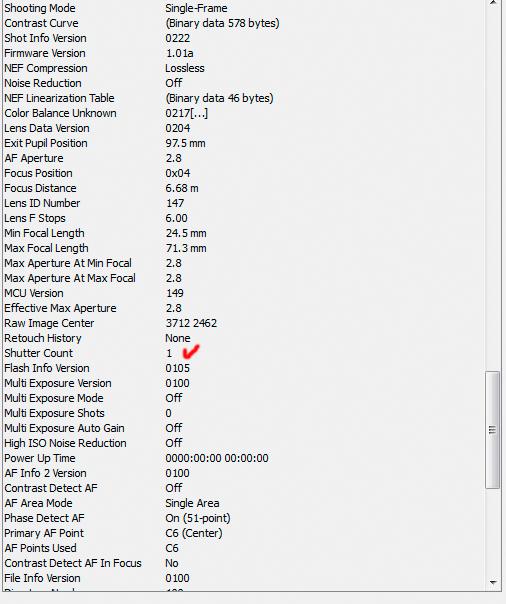
Task: Click the value 0204
Action: coord(178,128)
